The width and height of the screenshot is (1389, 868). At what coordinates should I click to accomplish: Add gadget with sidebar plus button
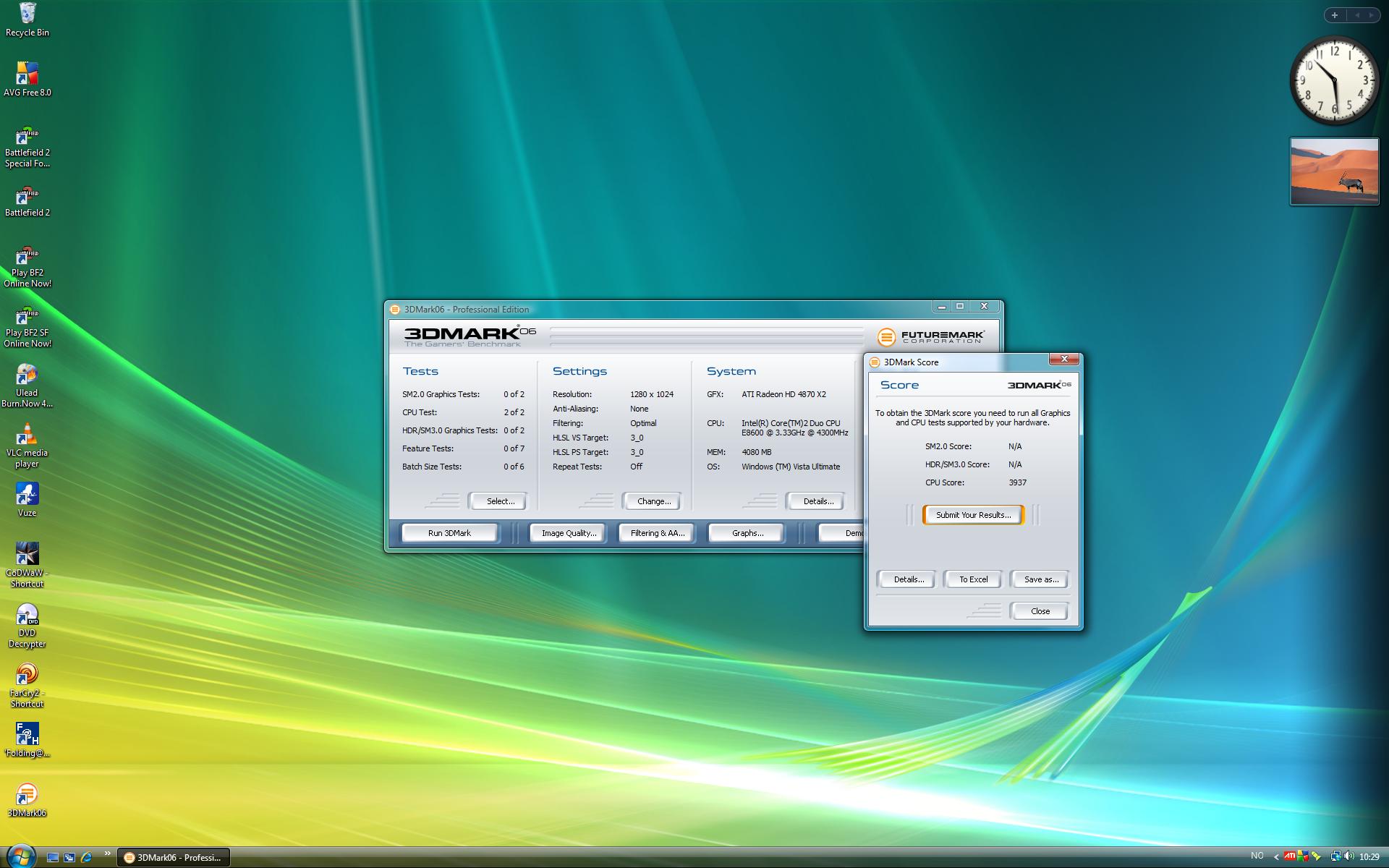[1335, 14]
